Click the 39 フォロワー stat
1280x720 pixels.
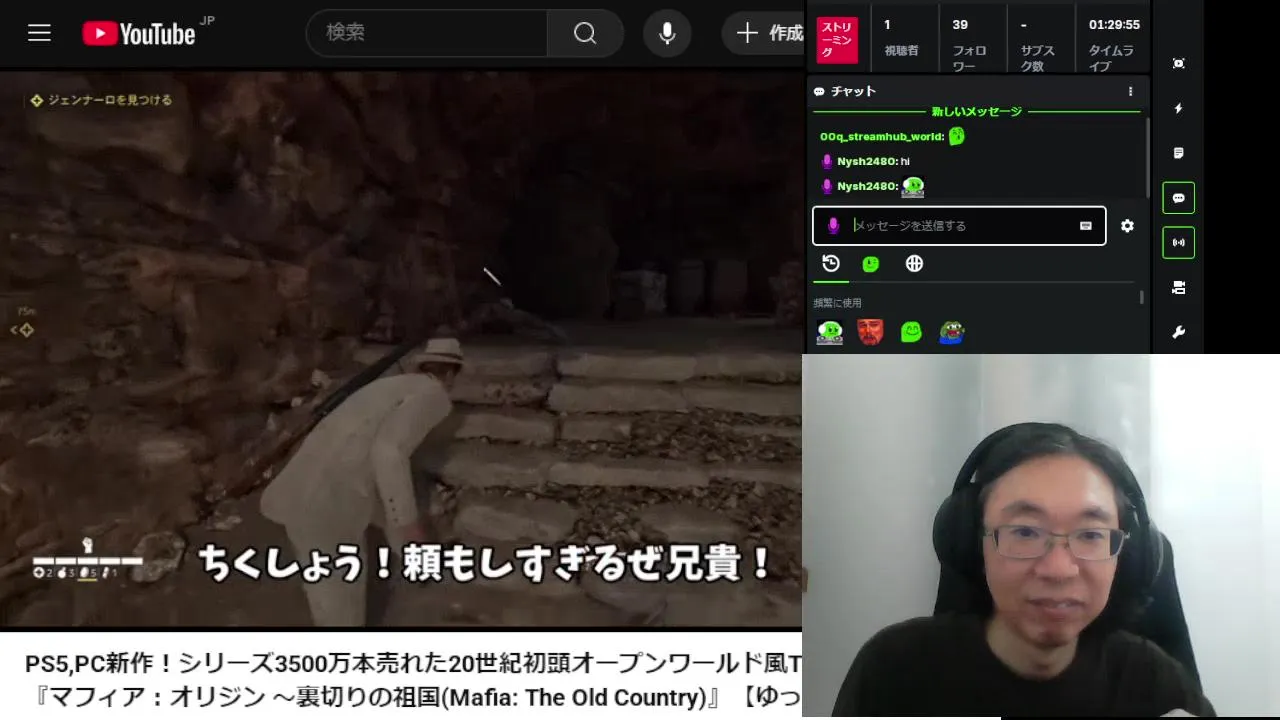970,44
